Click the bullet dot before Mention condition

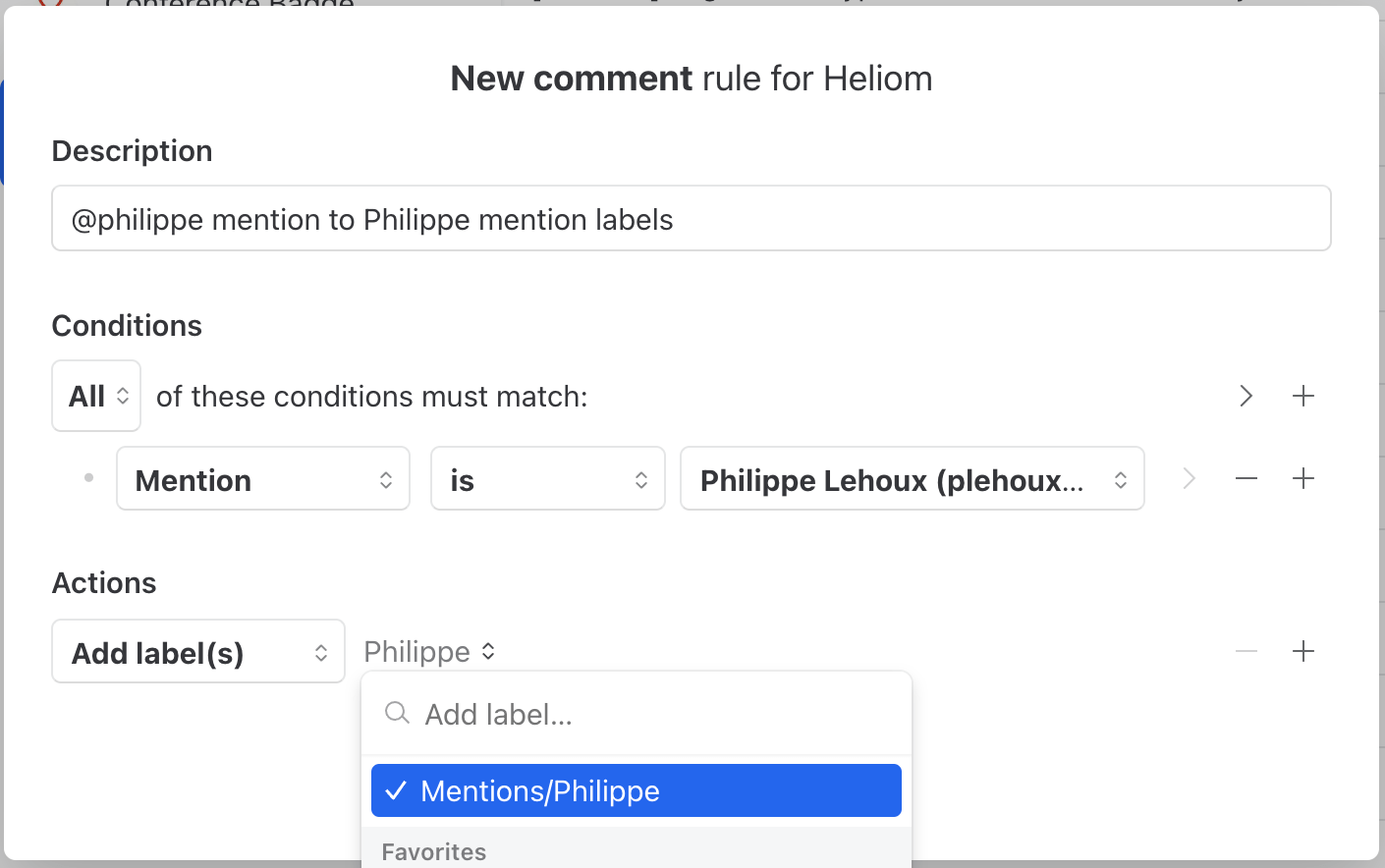coord(88,477)
